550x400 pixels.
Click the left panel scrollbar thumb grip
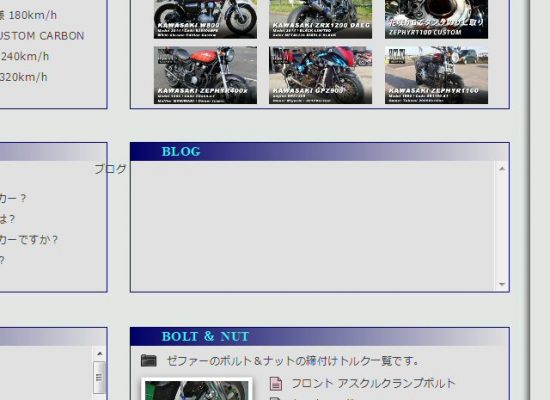pyautogui.click(x=99, y=378)
